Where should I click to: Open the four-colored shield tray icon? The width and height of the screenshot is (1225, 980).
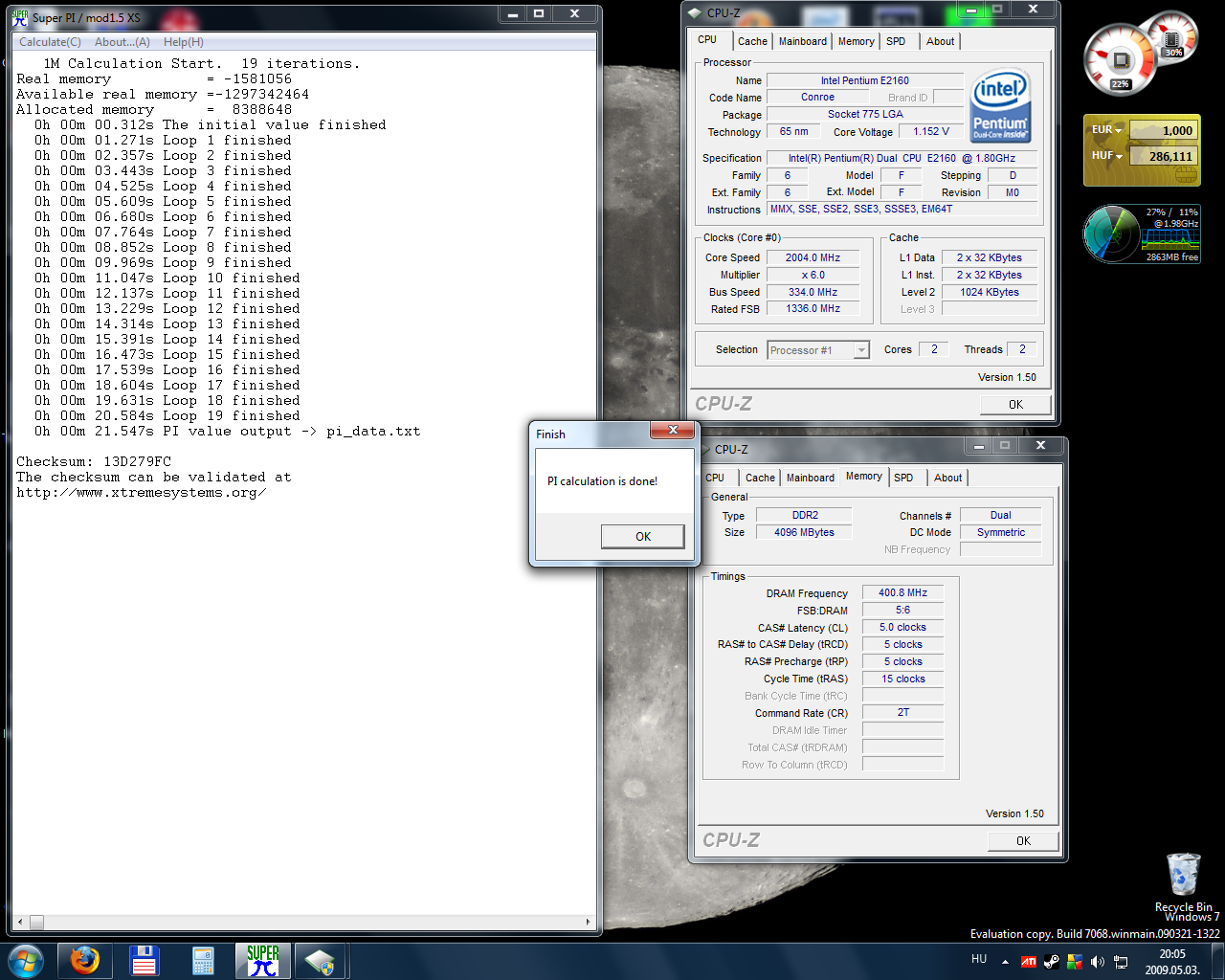coord(1075,962)
